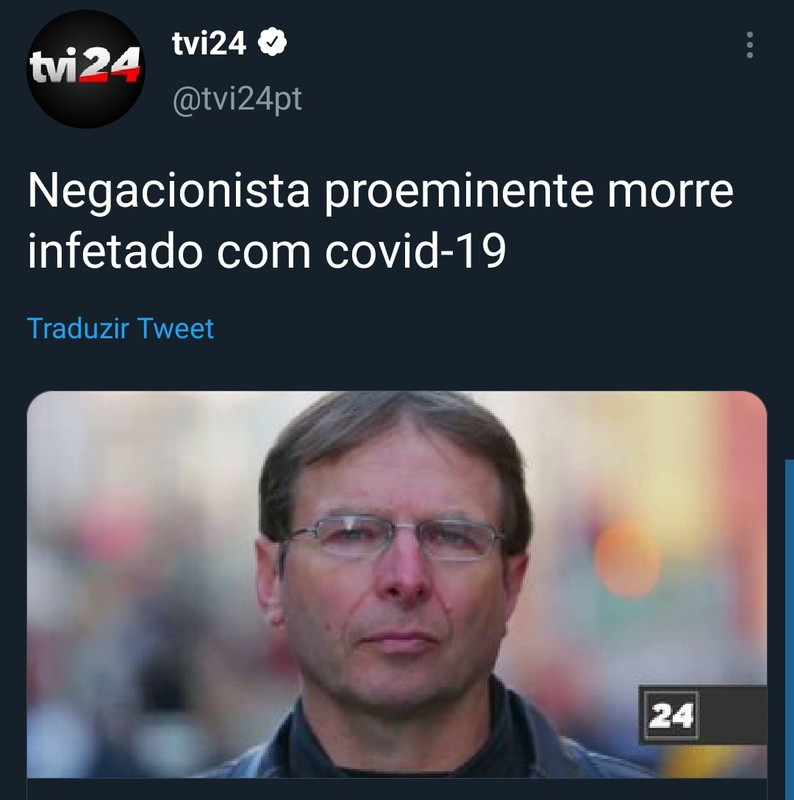Image resolution: width=794 pixels, height=800 pixels.
Task: Click the 24 channel logo on the photo
Action: 671,715
